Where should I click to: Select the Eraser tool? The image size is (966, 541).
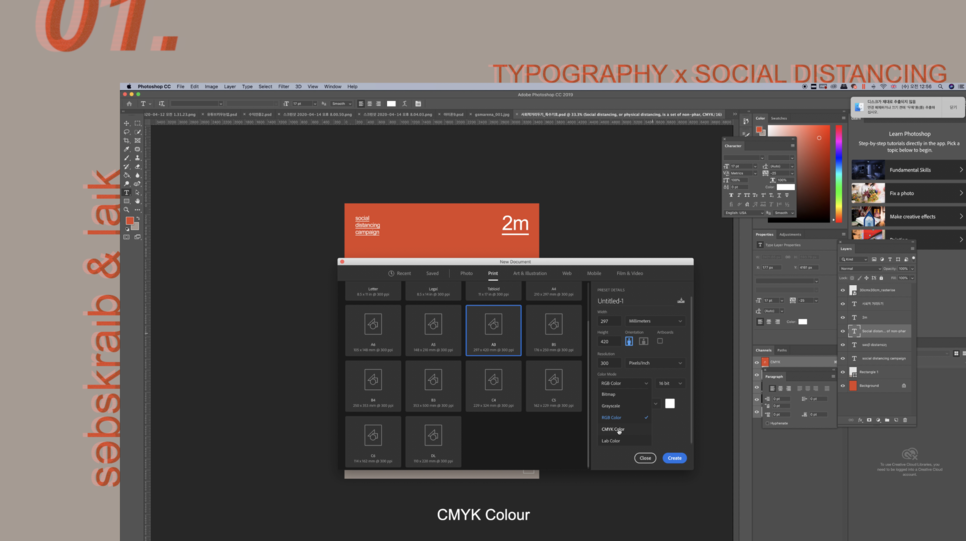(137, 166)
